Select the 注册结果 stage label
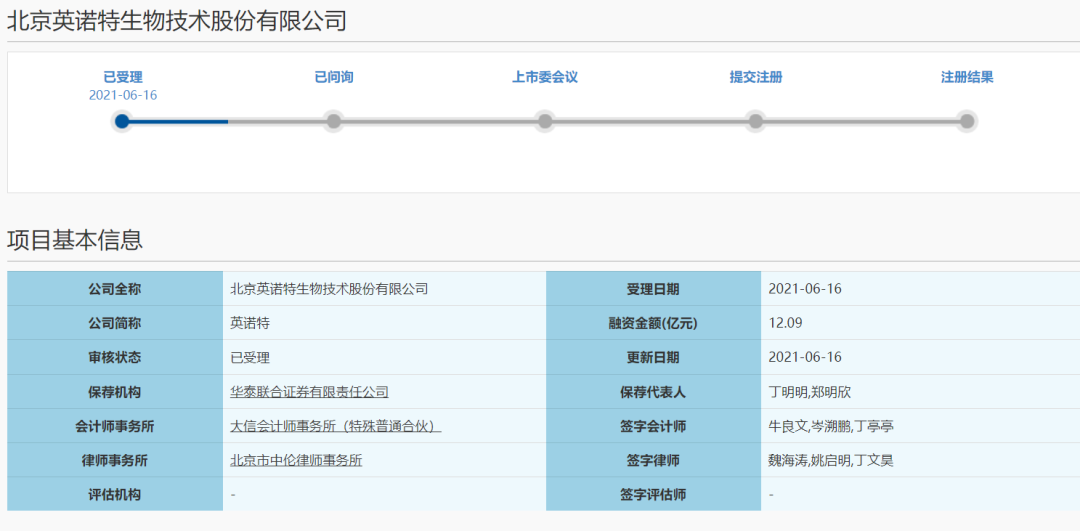 (x=967, y=77)
